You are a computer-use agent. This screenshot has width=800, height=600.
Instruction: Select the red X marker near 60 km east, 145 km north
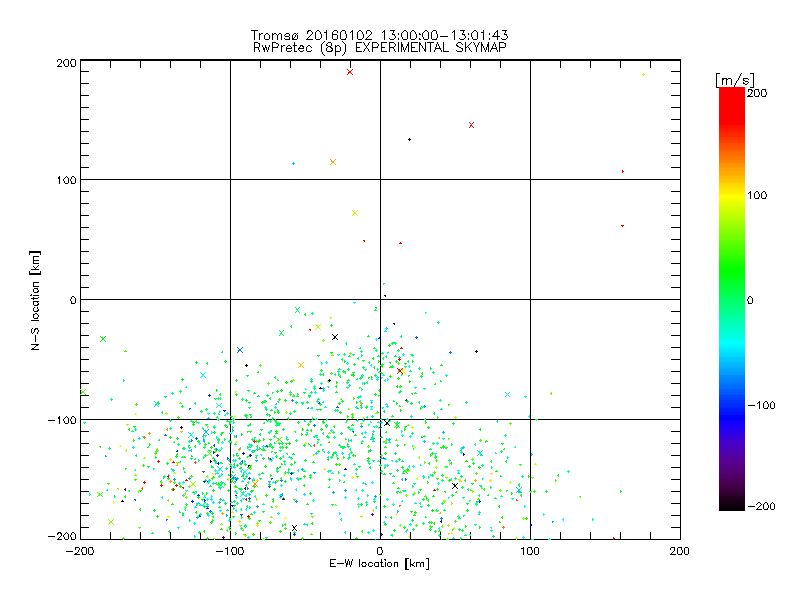coord(471,125)
